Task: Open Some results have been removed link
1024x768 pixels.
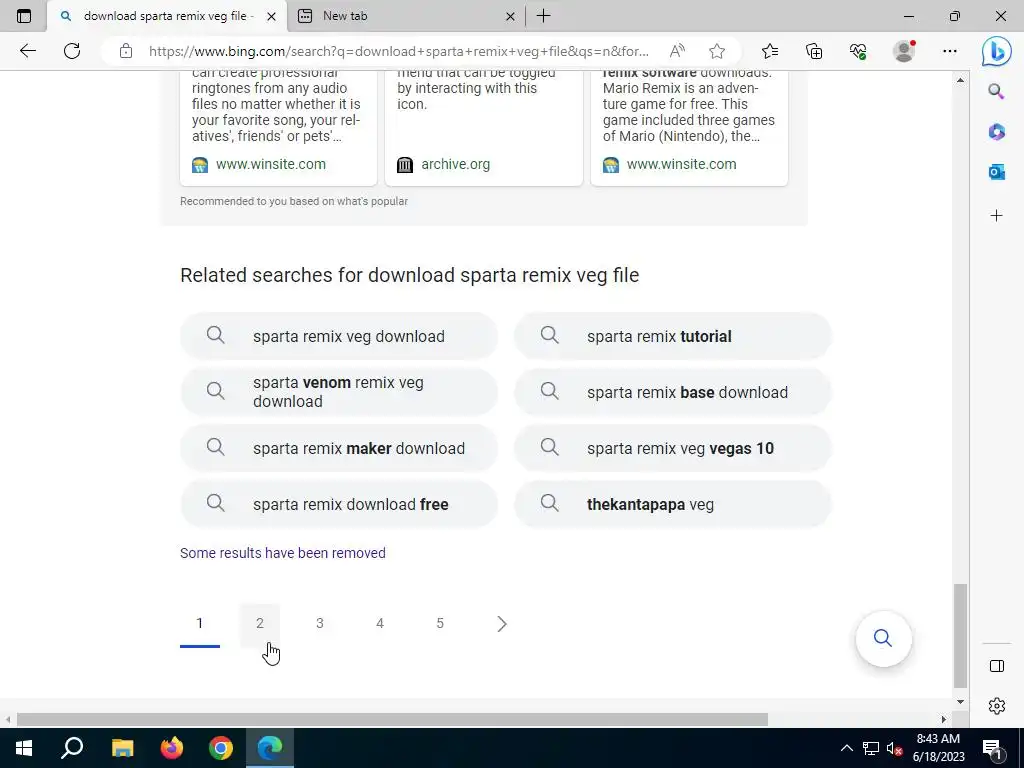Action: point(283,553)
